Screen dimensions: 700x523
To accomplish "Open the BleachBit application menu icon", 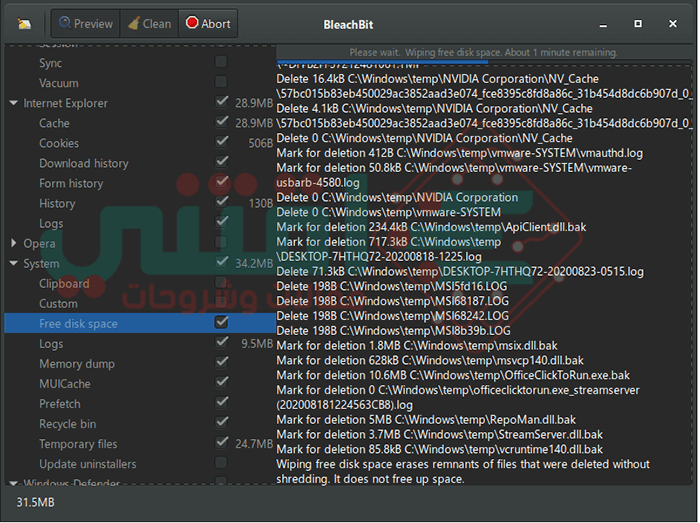I will pos(24,24).
